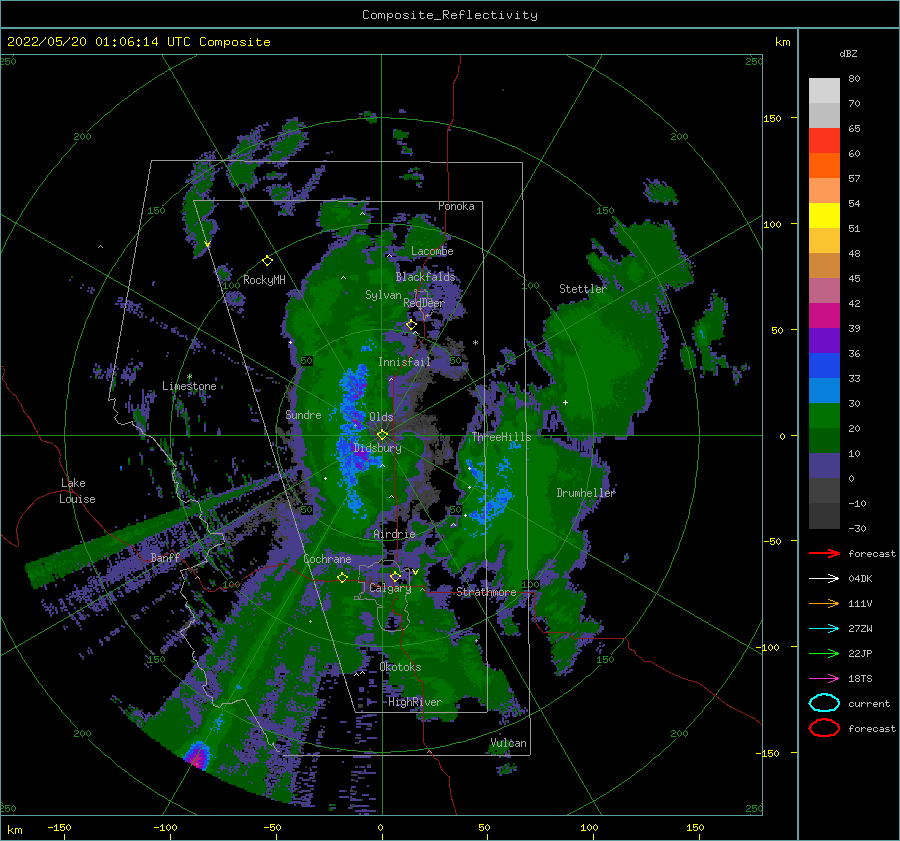This screenshot has height=841, width=900.
Task: Click the yellow diamond marker below RedDeer
Action: [x=411, y=325]
